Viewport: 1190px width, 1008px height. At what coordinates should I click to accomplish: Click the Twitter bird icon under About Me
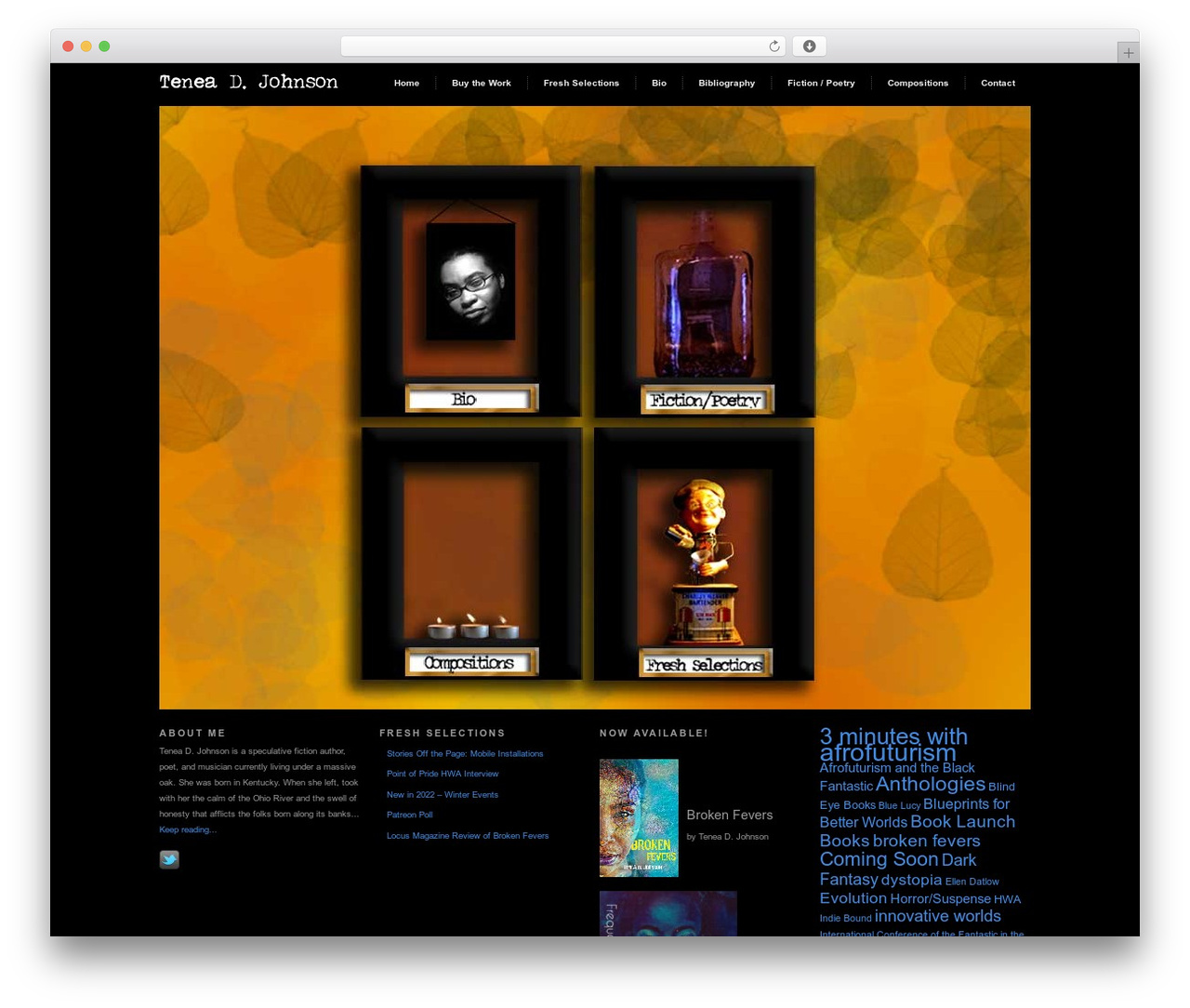click(x=169, y=859)
